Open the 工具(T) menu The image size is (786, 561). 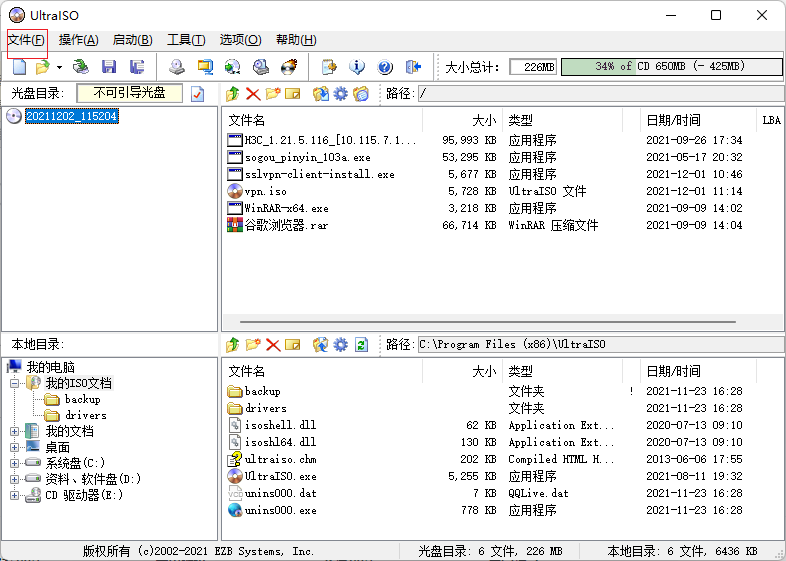point(186,40)
